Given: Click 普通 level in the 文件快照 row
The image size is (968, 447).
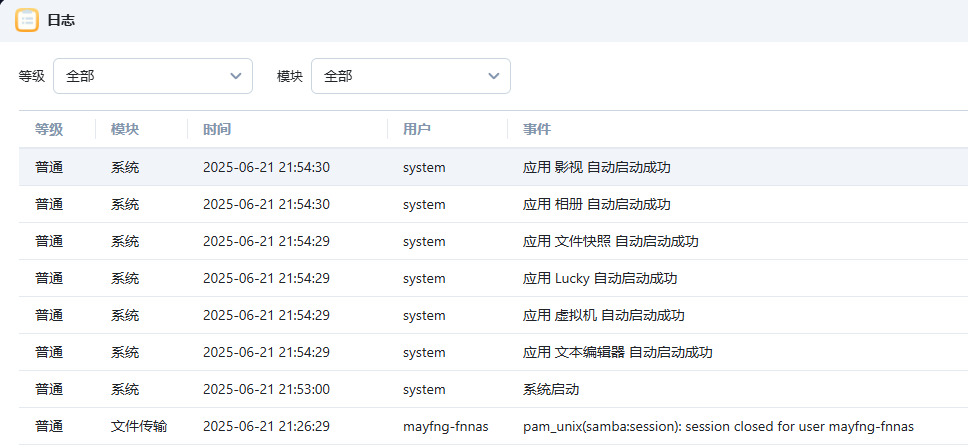Looking at the screenshot, I should [x=49, y=241].
